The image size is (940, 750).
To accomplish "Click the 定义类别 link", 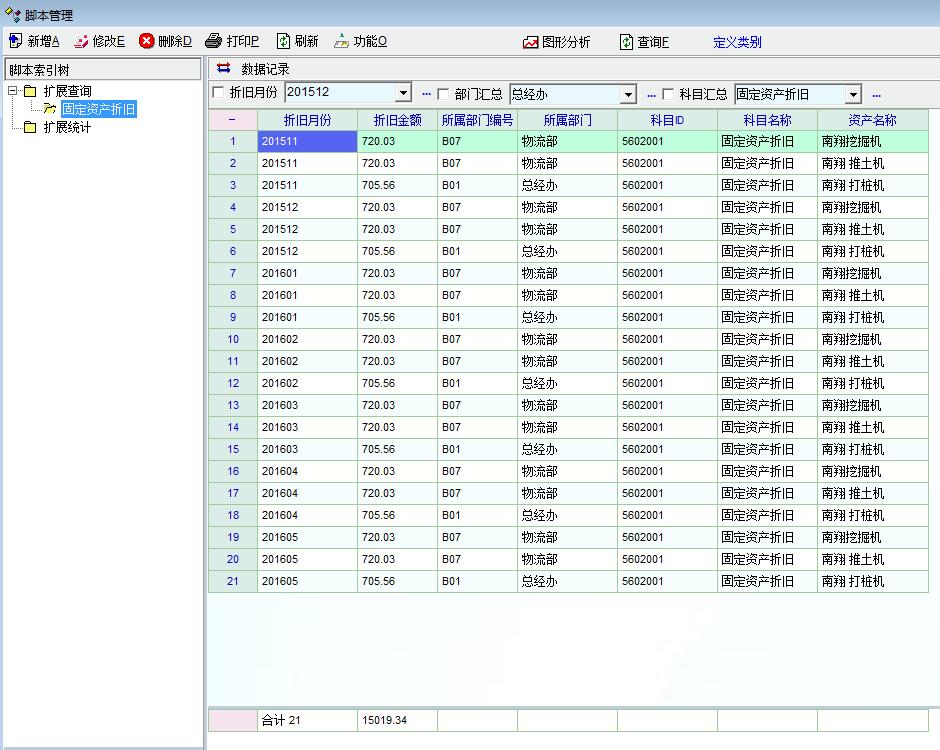I will pos(737,42).
